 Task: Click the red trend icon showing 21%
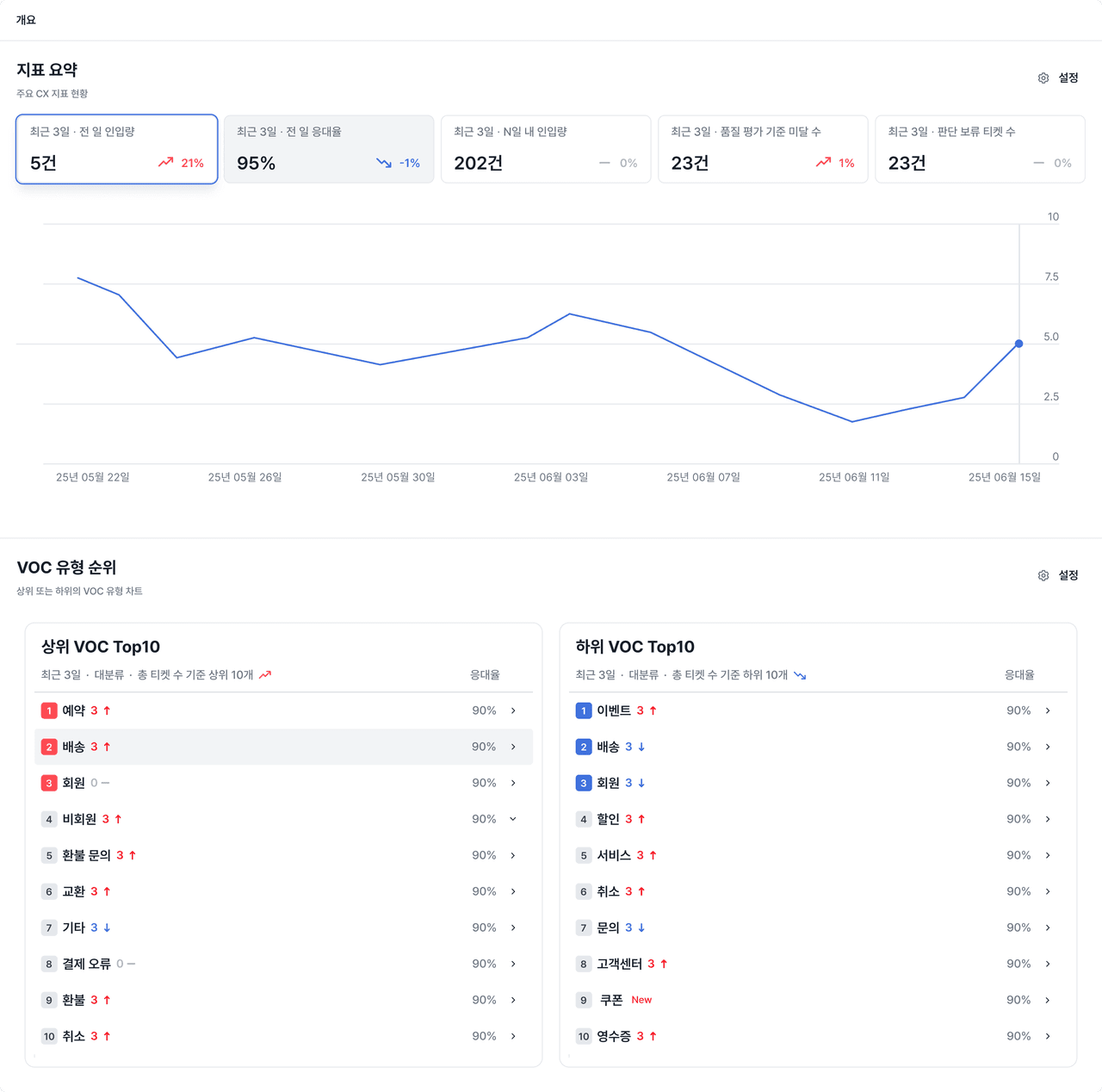click(x=165, y=163)
